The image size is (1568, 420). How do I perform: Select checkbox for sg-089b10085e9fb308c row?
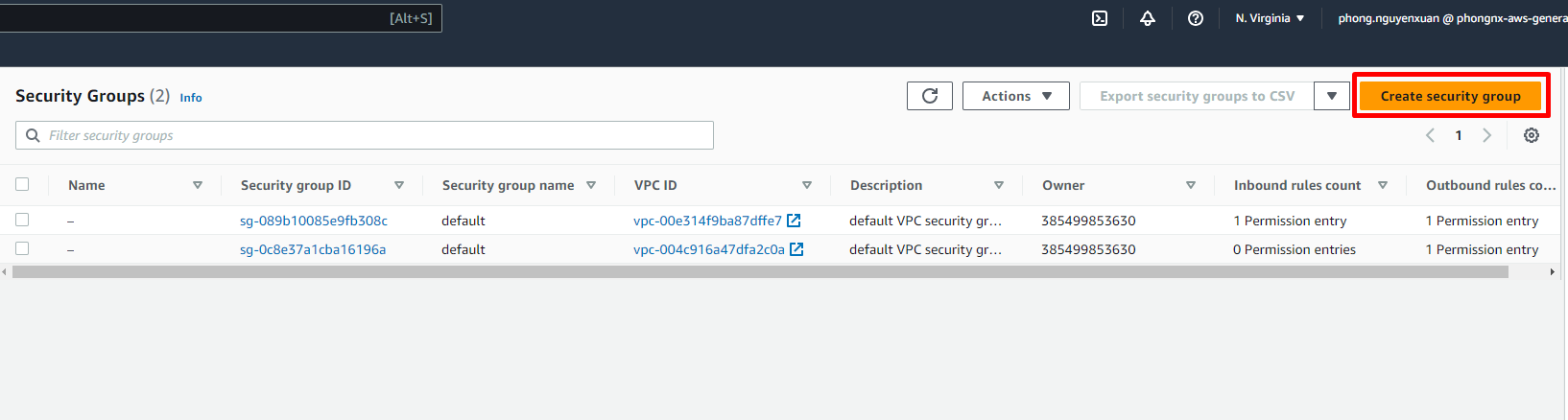coord(22,220)
